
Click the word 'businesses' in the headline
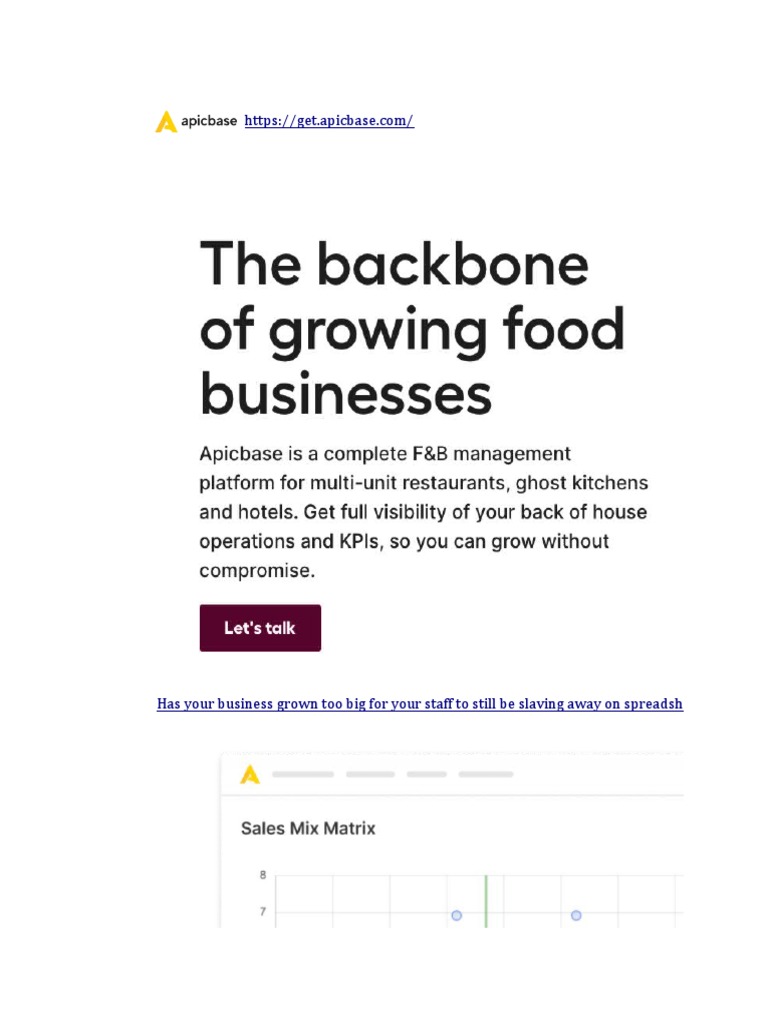[x=346, y=393]
